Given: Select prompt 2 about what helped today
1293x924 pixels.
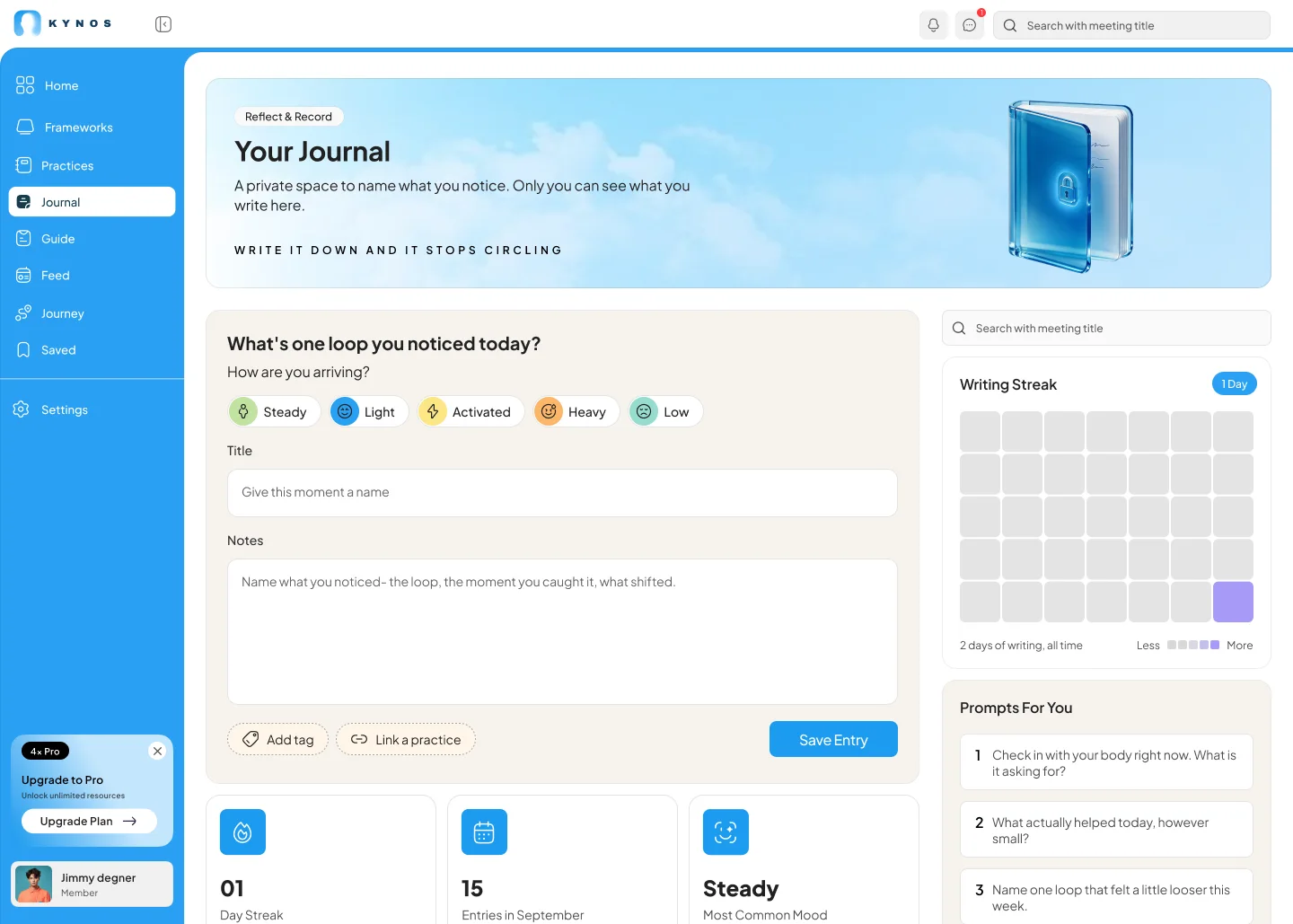Looking at the screenshot, I should click(x=1106, y=830).
